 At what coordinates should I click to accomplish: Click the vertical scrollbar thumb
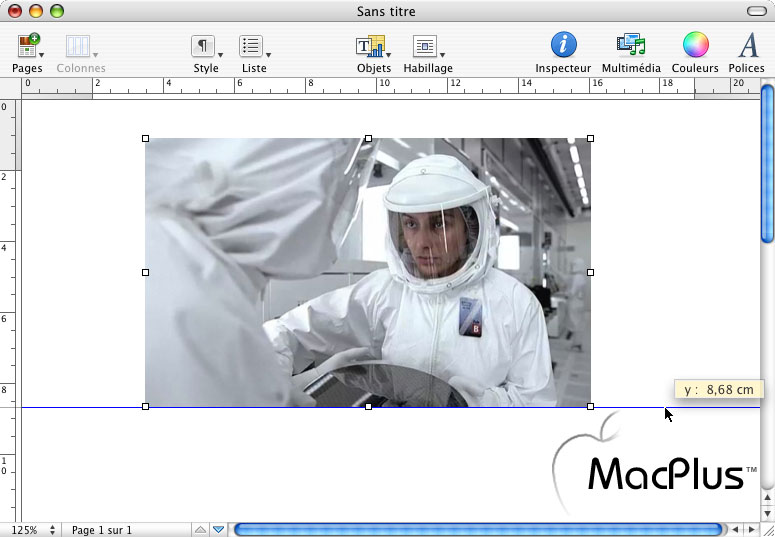tap(767, 164)
